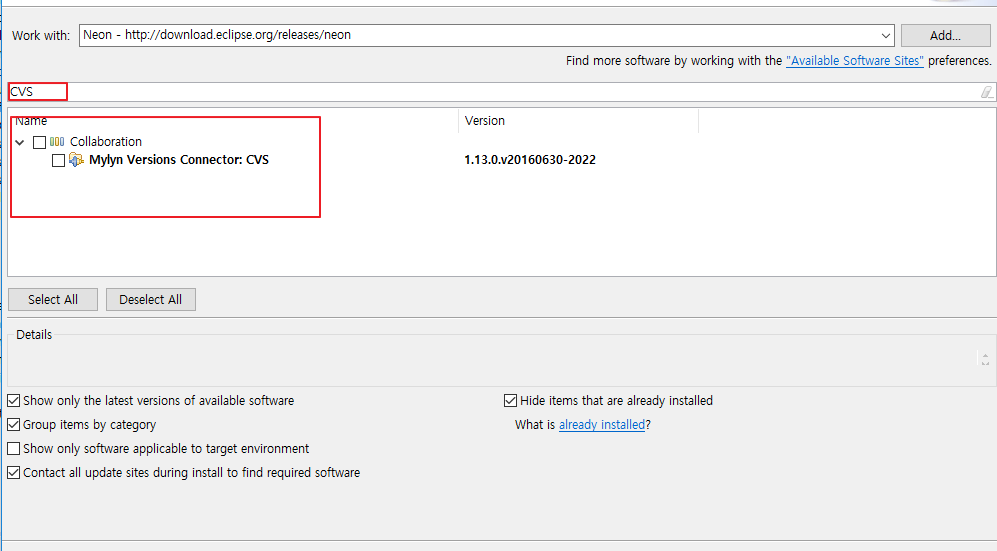Toggle Show only the latest versions checkbox
This screenshot has height=551, width=997.
pos(13,400)
